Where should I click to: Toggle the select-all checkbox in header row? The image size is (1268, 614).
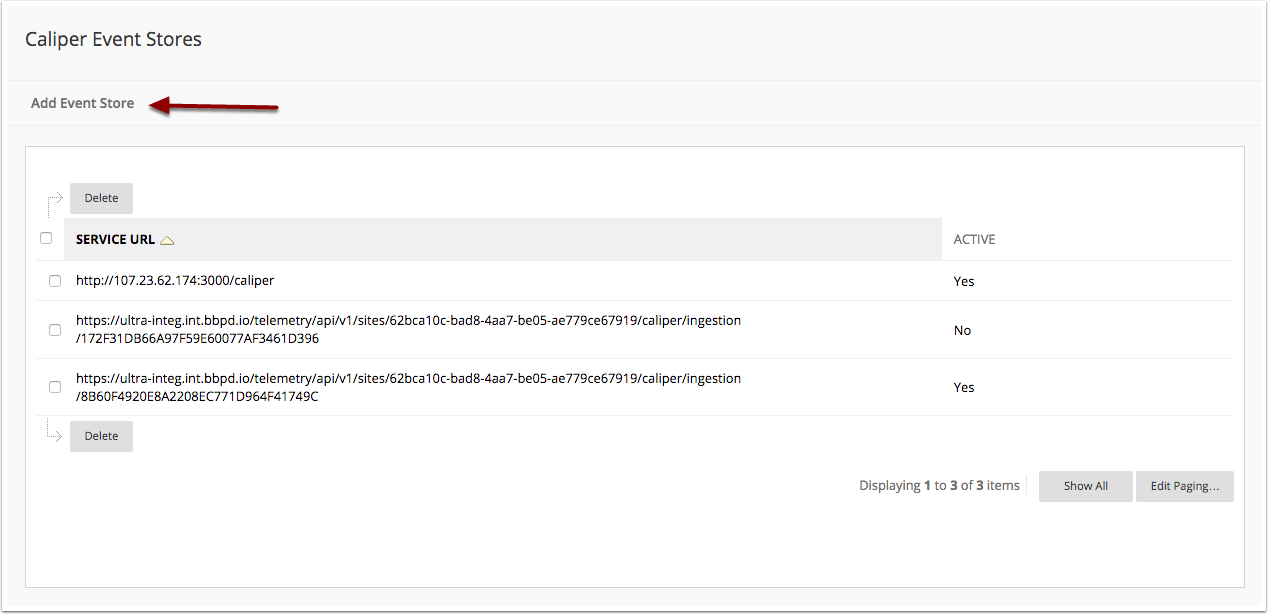pos(46,238)
